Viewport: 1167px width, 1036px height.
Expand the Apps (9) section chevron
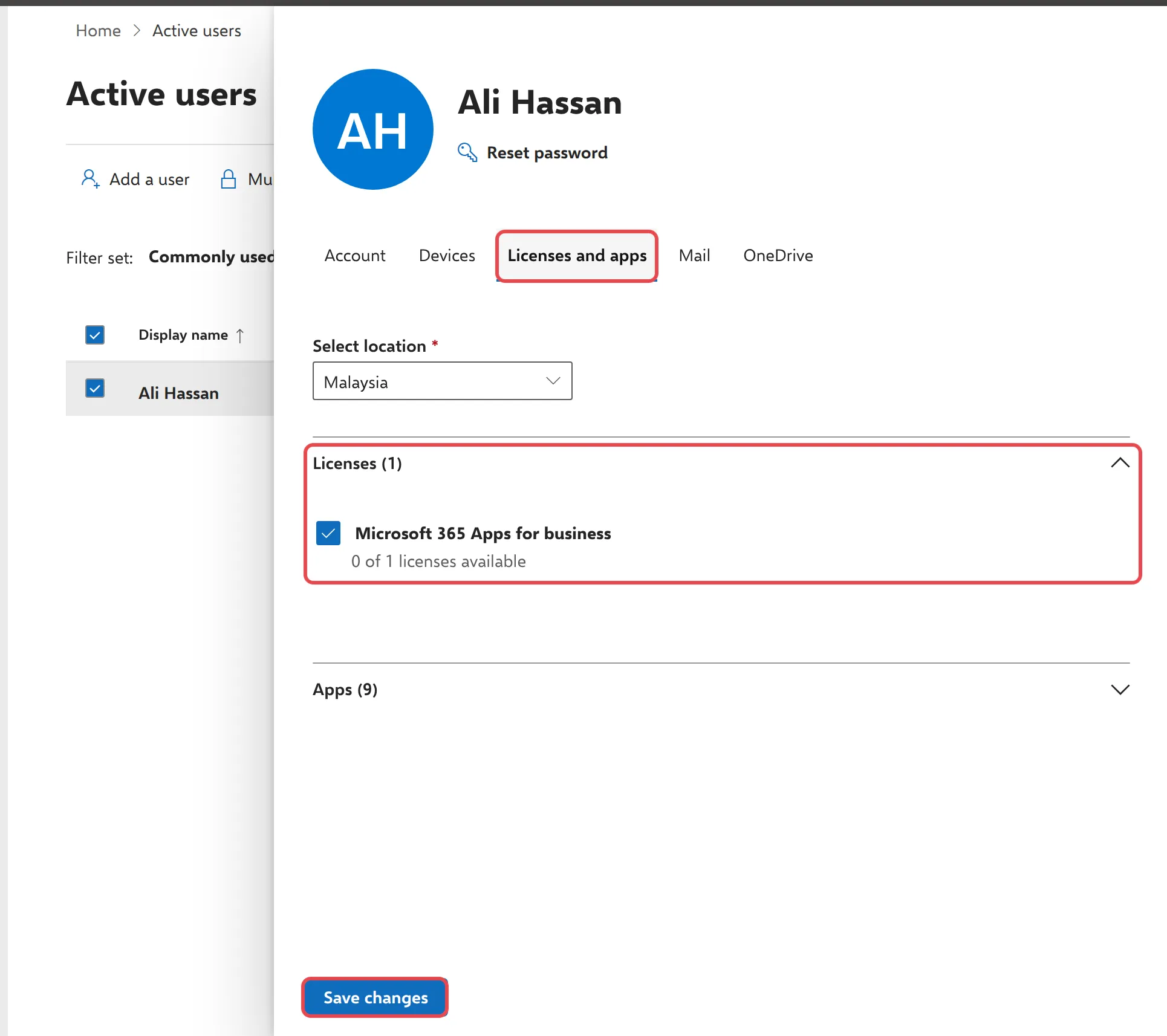click(1120, 690)
